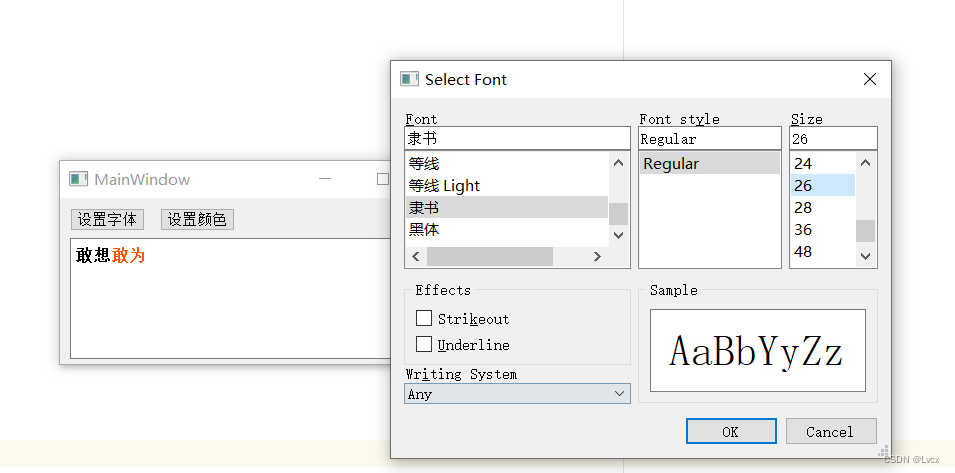Click the Font style input field
This screenshot has height=473, width=955.
[x=710, y=138]
